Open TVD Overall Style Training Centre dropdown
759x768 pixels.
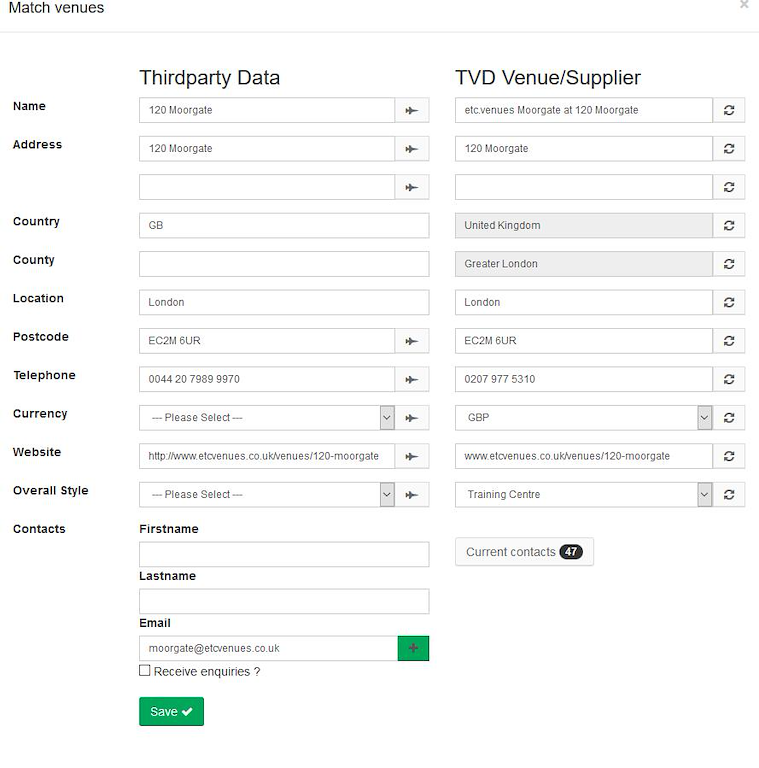pyautogui.click(x=584, y=495)
